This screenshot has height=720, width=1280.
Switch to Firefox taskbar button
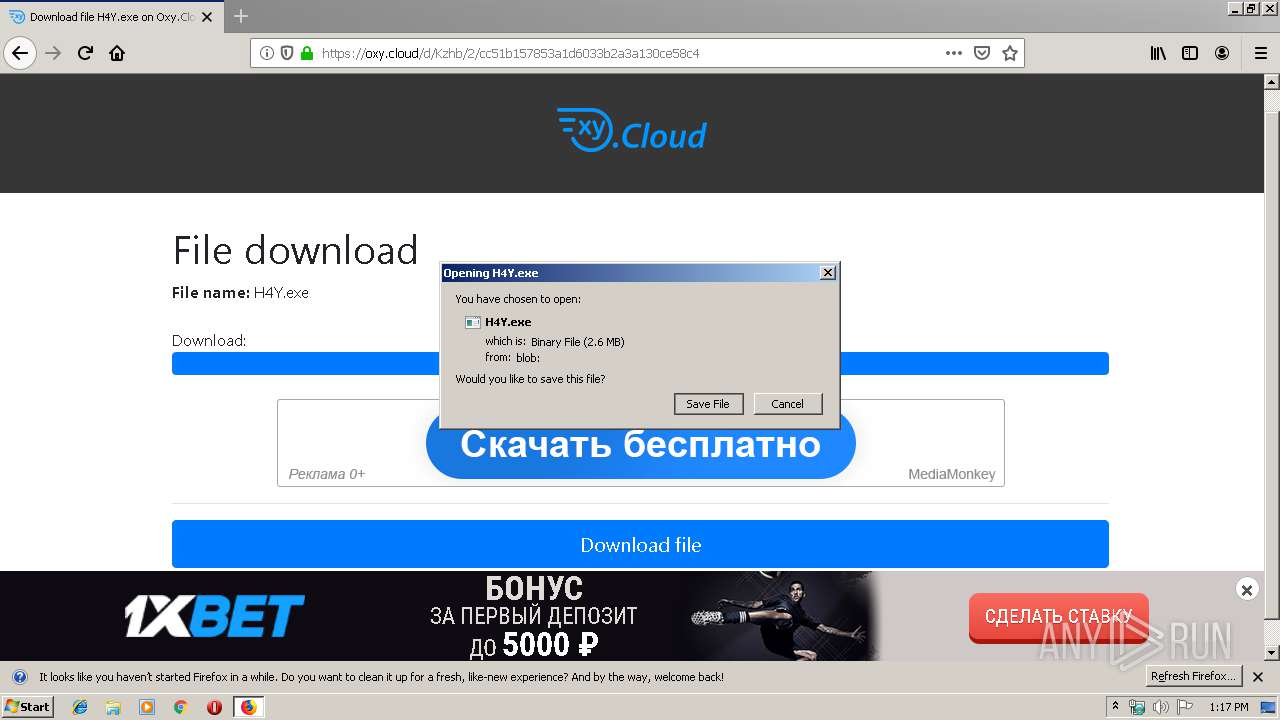[x=248, y=707]
